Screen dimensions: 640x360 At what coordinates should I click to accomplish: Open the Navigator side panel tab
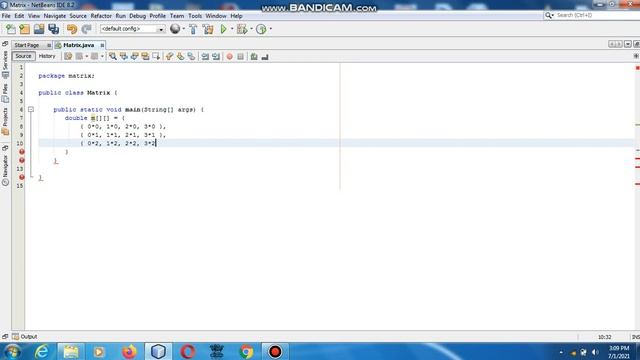coord(5,171)
